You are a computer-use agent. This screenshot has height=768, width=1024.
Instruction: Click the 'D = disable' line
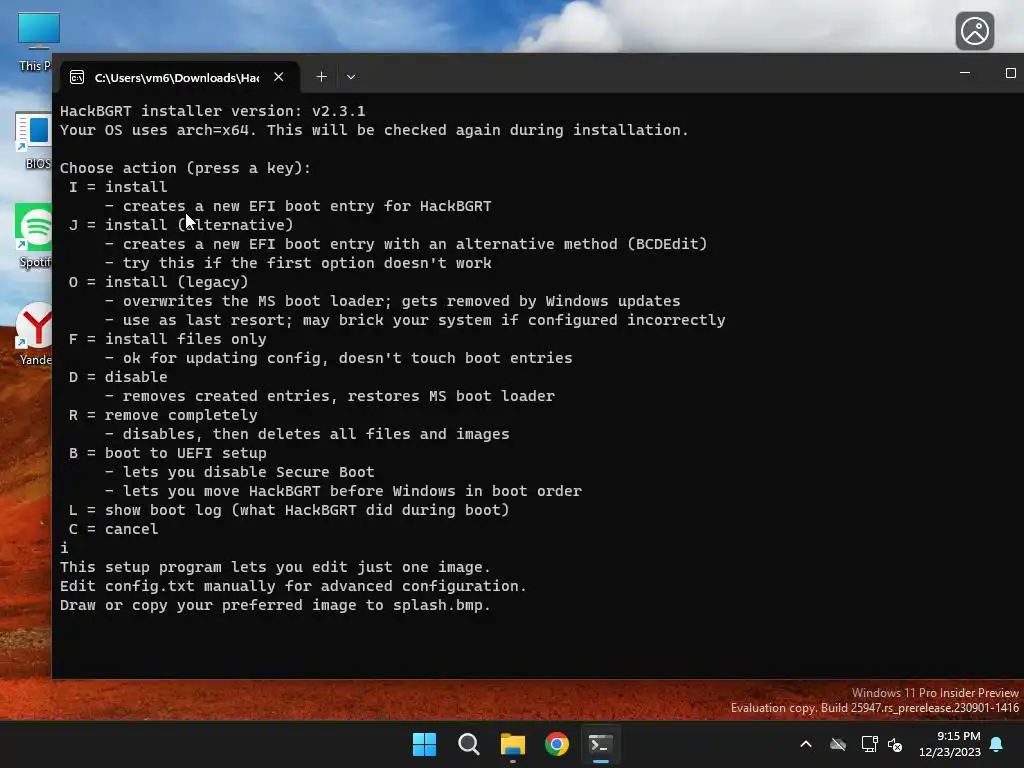[x=118, y=377]
